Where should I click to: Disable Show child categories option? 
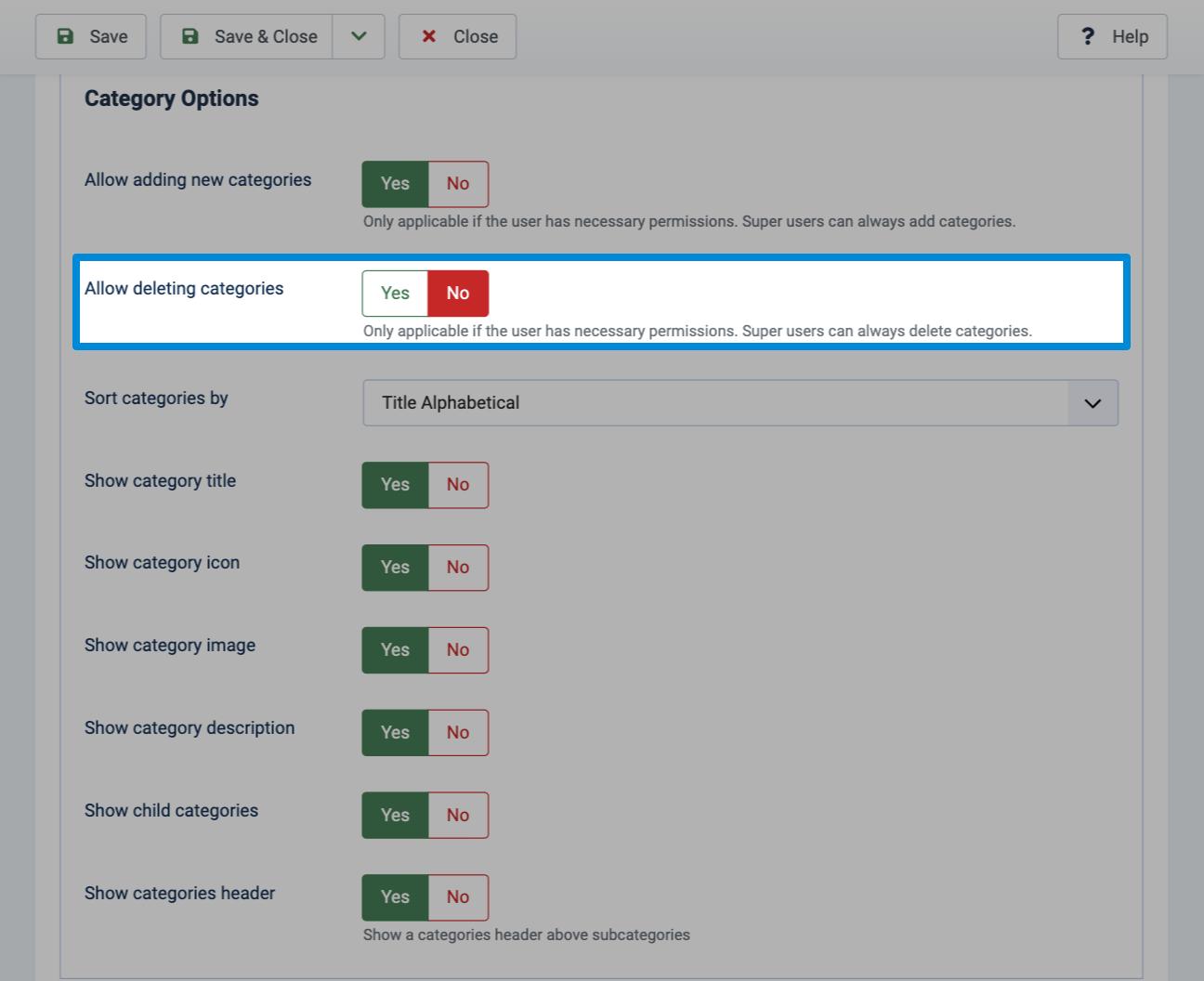[x=458, y=816]
